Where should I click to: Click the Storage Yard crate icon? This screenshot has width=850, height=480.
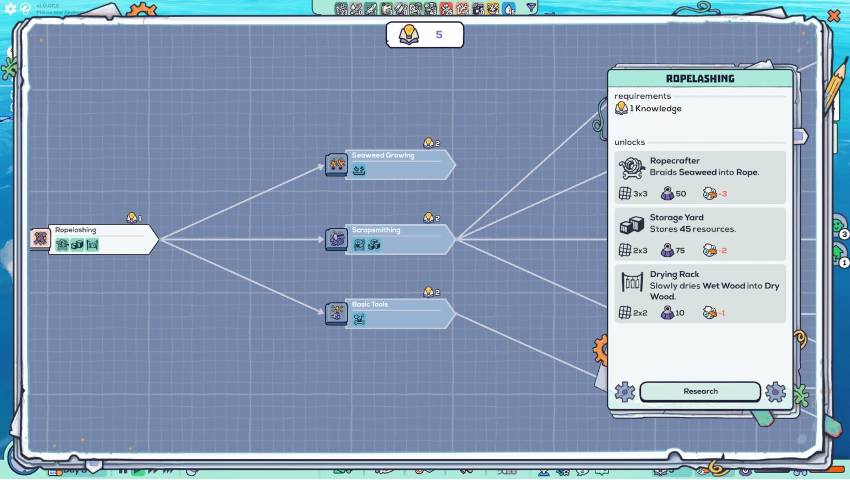(630, 224)
